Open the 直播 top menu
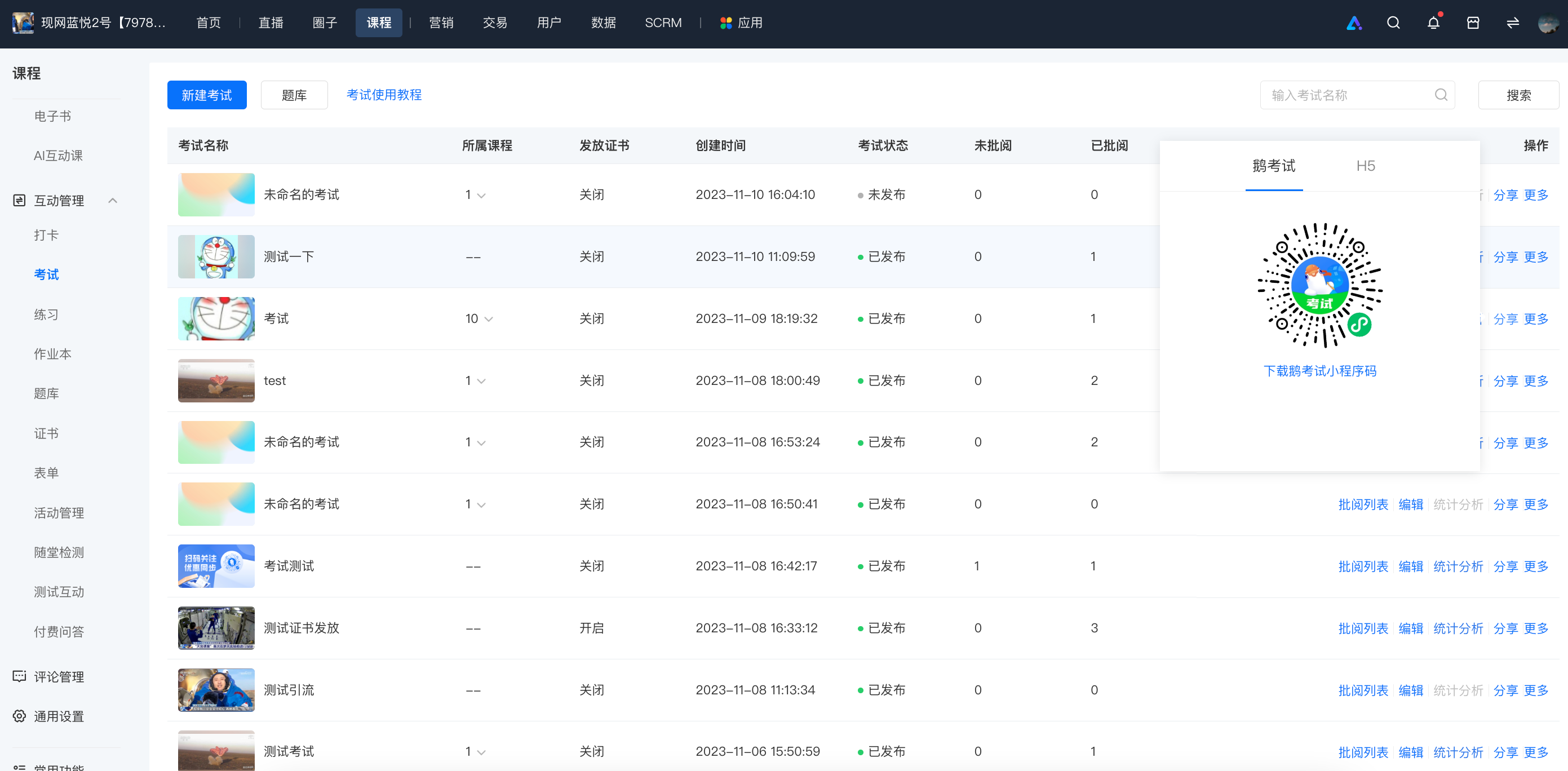Screen dimensions: 1568x771 pyautogui.click(x=271, y=23)
